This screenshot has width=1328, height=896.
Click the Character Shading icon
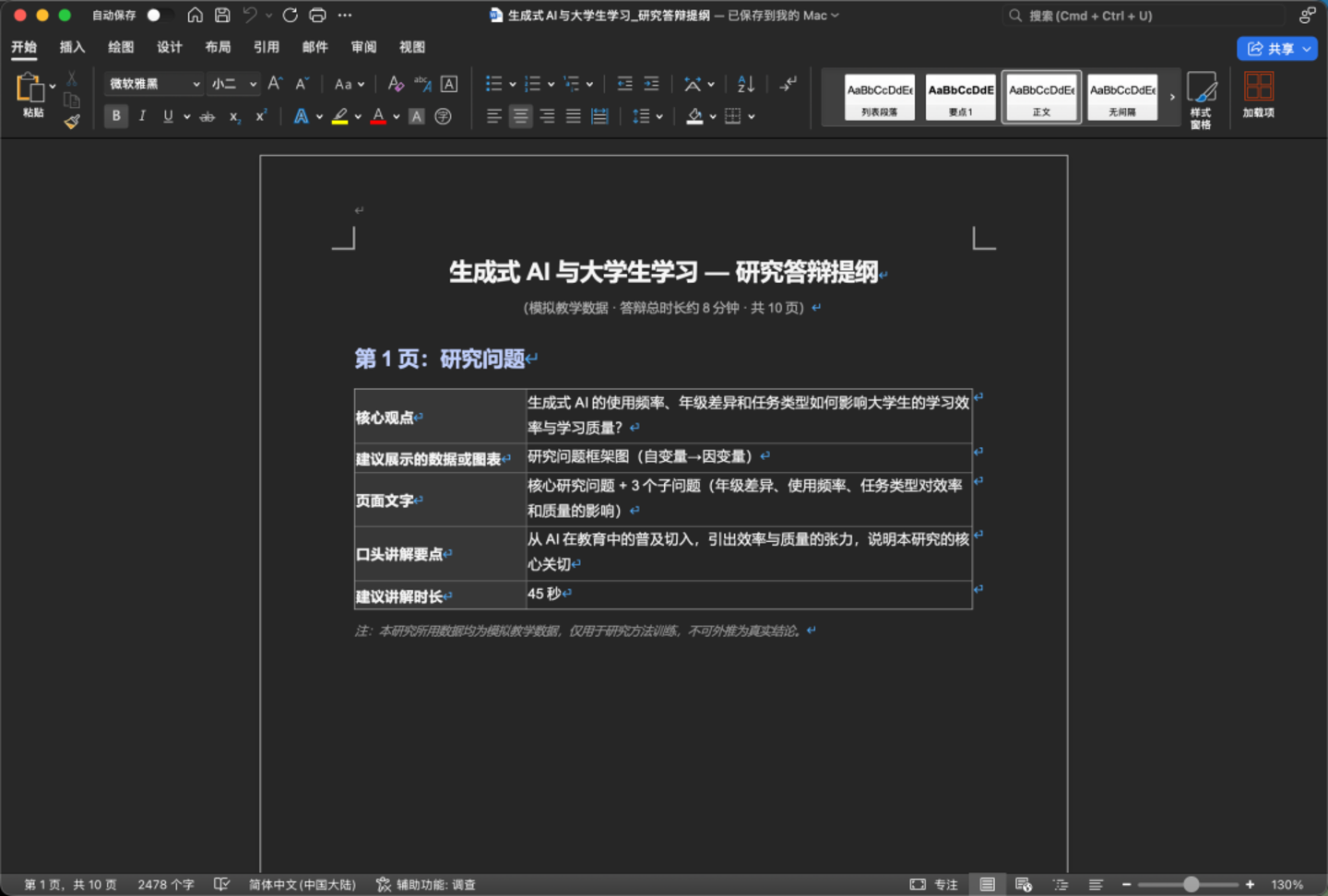(x=417, y=116)
